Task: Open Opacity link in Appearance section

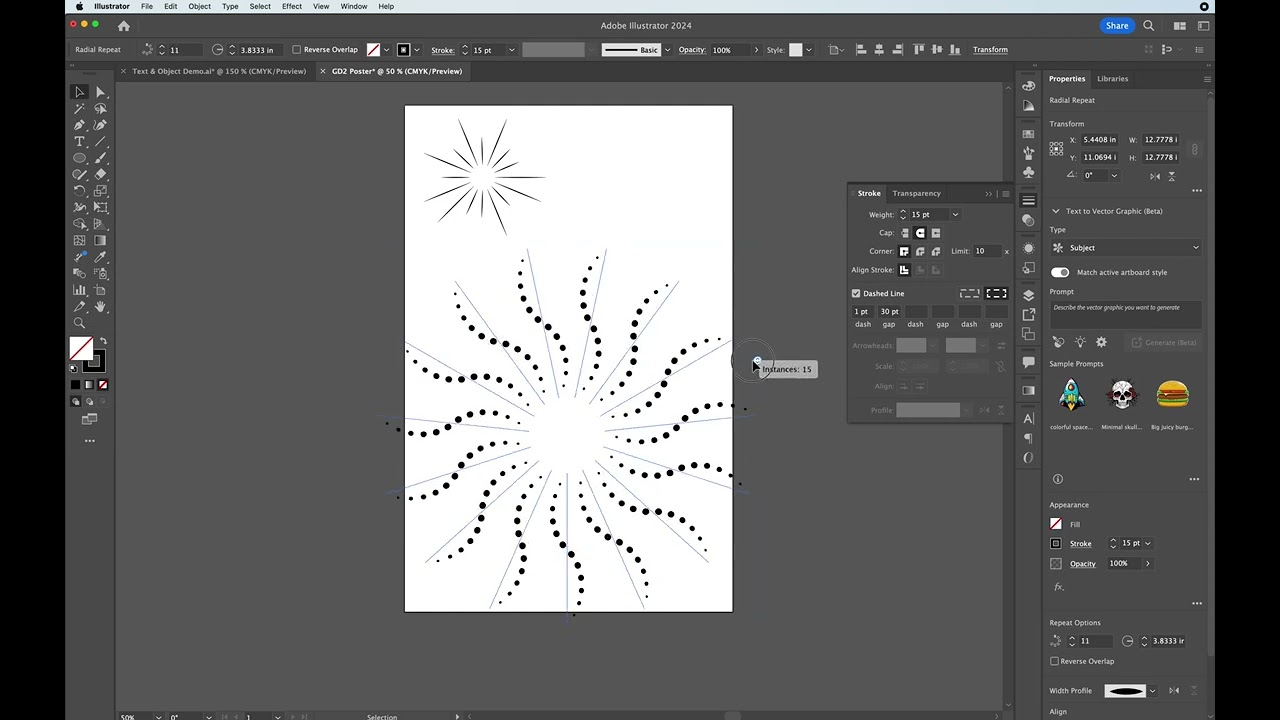Action: (x=1083, y=564)
